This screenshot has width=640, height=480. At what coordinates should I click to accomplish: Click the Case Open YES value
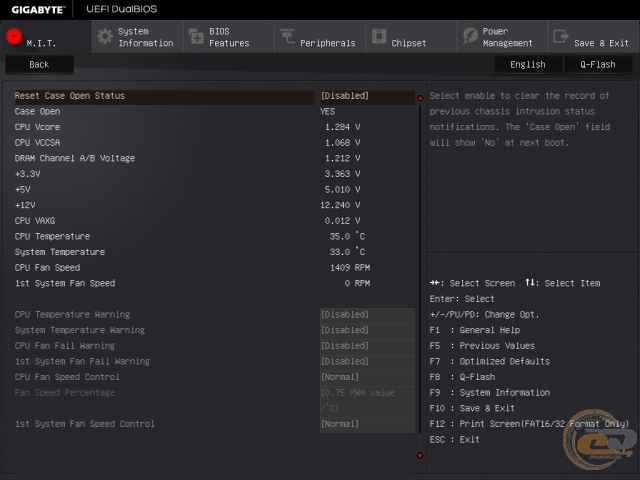click(x=328, y=111)
